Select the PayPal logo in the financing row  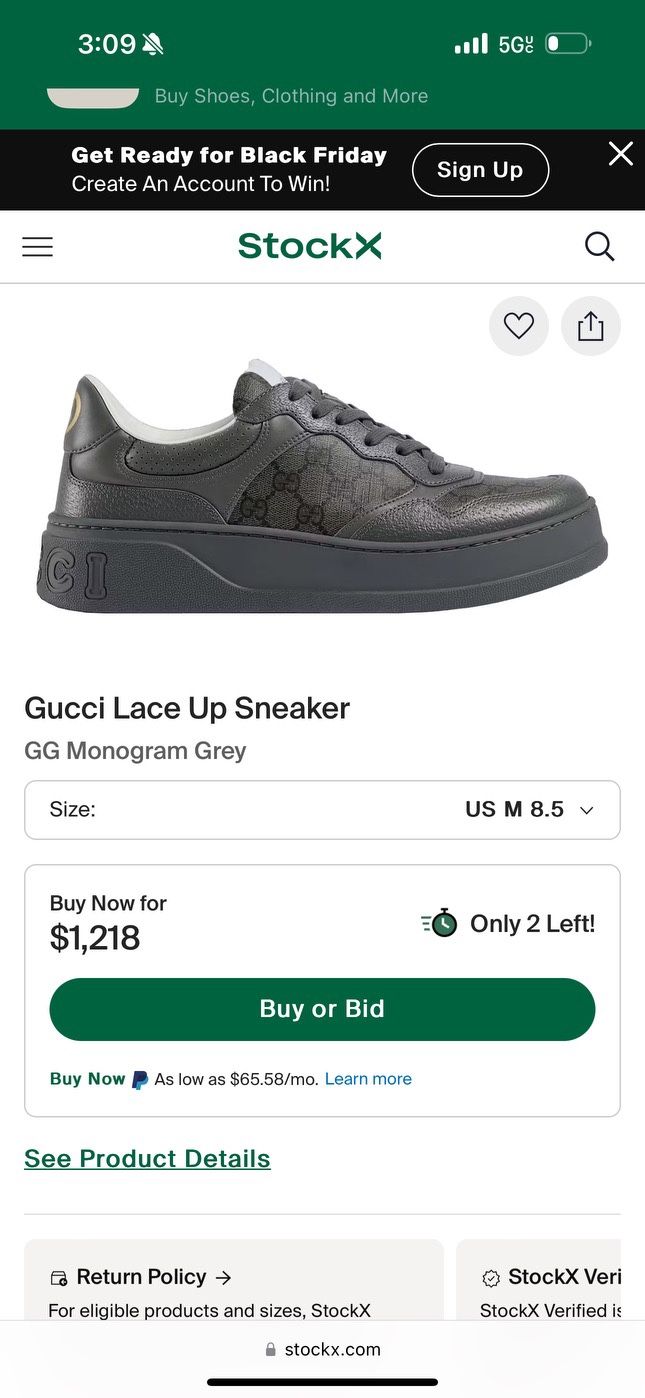[x=137, y=1078]
